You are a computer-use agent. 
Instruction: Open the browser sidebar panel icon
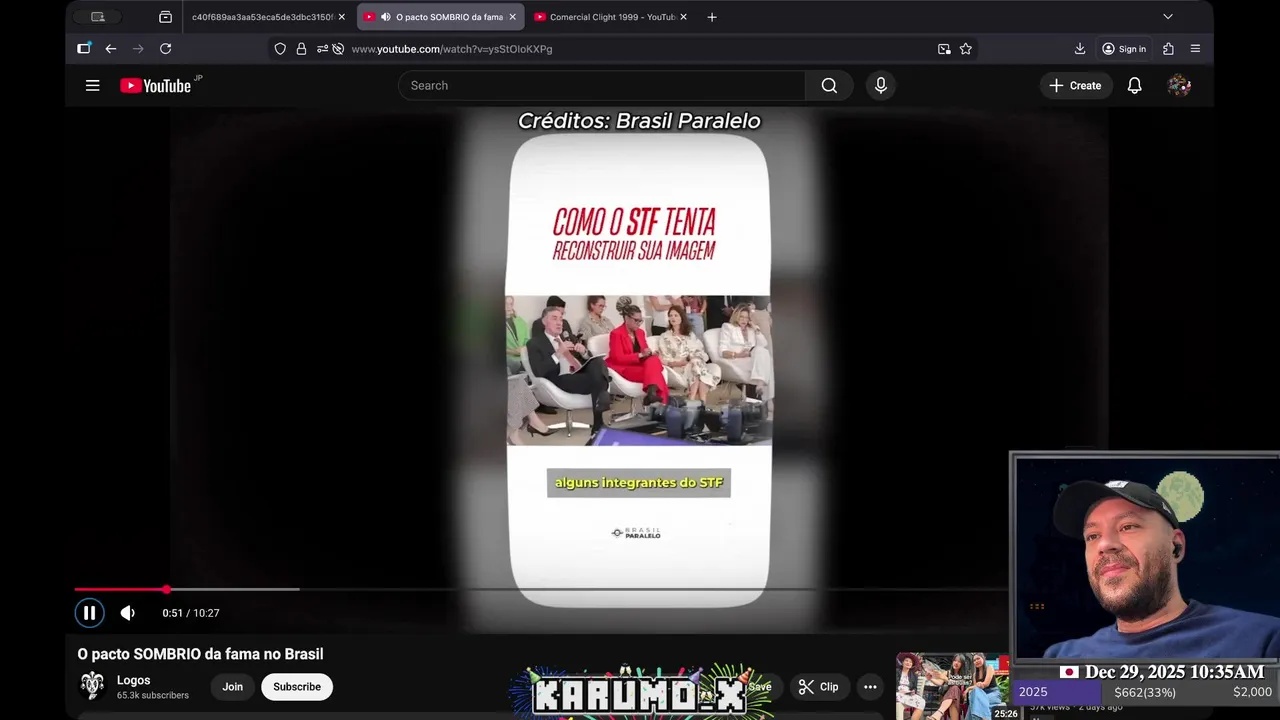(x=84, y=48)
